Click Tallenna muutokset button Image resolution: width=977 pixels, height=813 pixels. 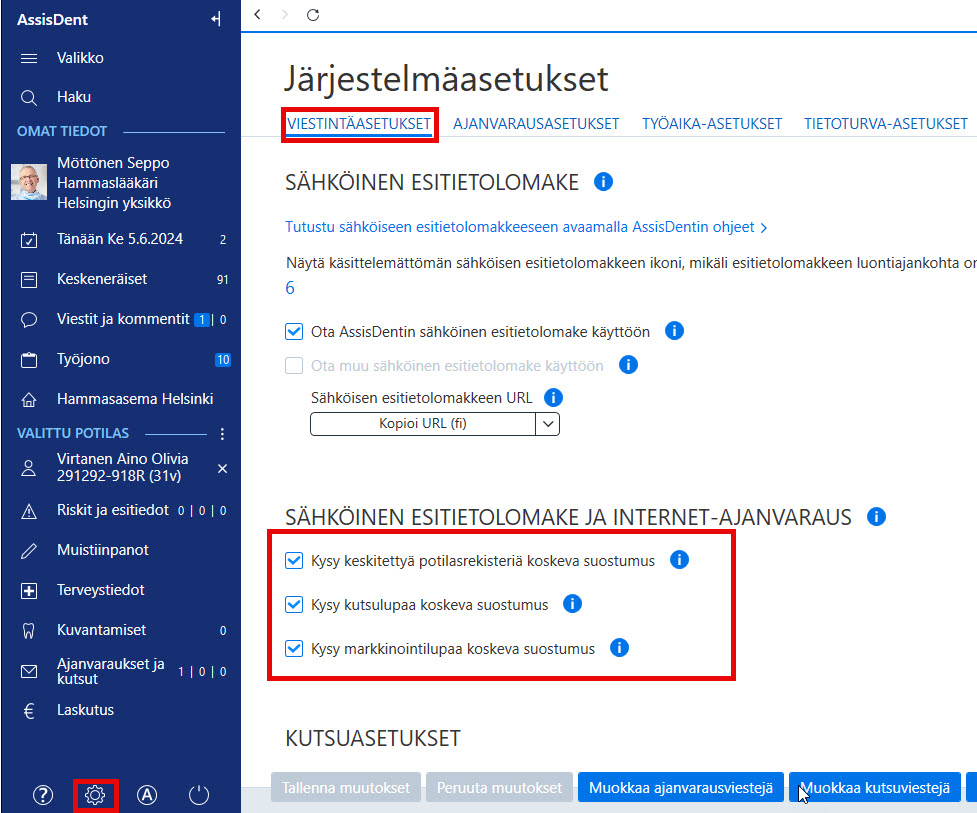tap(346, 788)
